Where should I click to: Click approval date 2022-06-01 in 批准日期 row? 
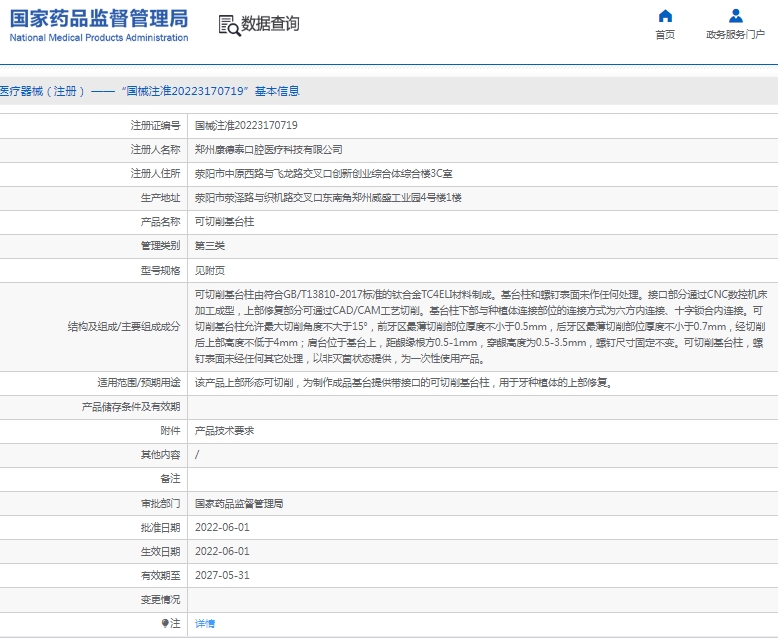222,527
